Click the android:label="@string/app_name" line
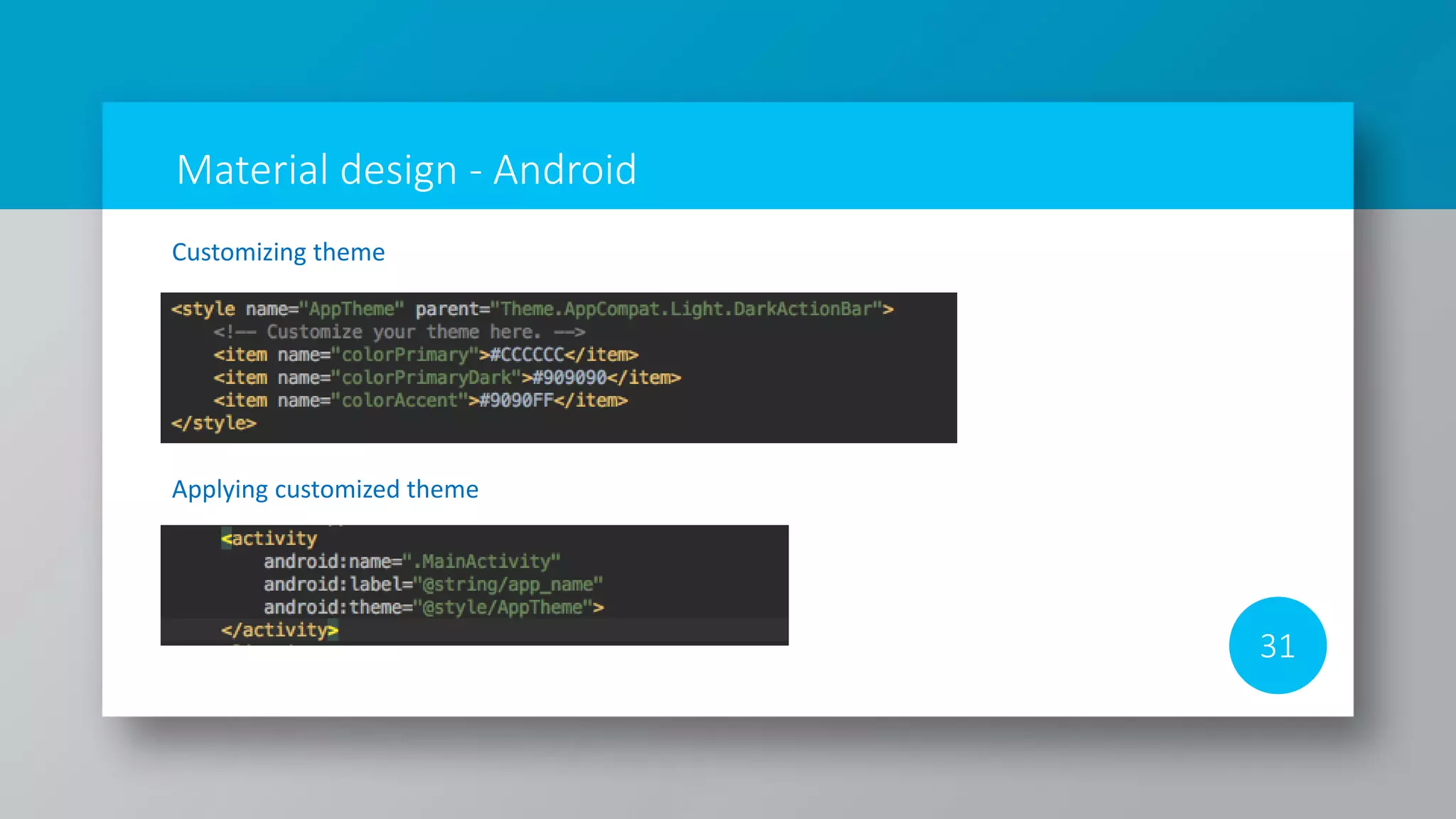Screen dimensions: 1456x819 pyautogui.click(x=433, y=584)
